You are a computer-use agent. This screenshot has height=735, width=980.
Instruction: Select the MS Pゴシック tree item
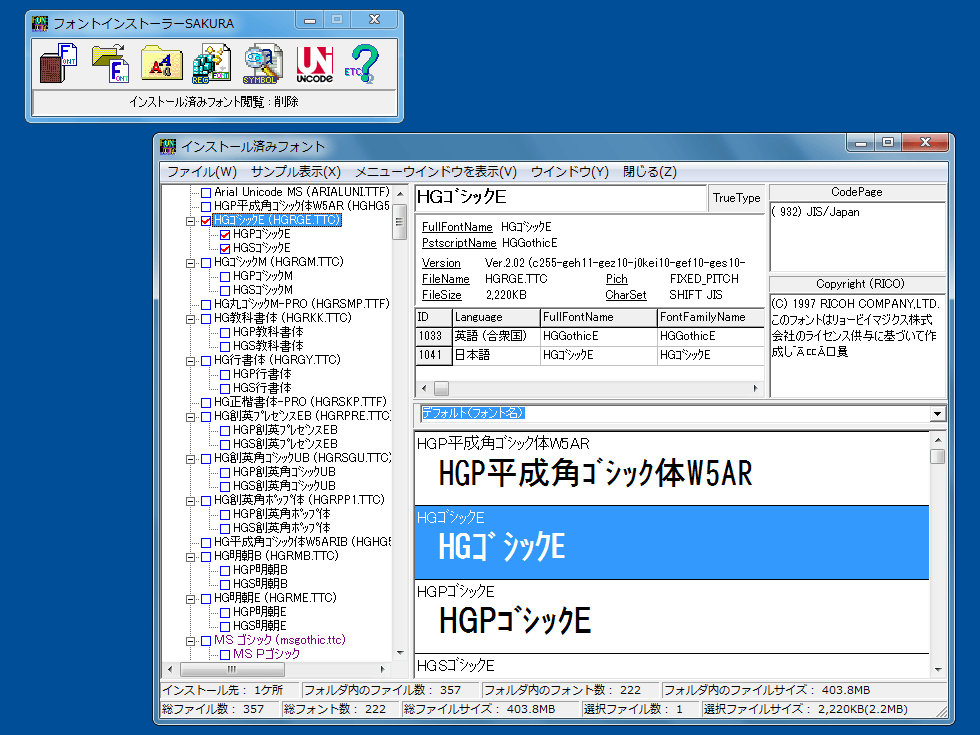click(266, 654)
